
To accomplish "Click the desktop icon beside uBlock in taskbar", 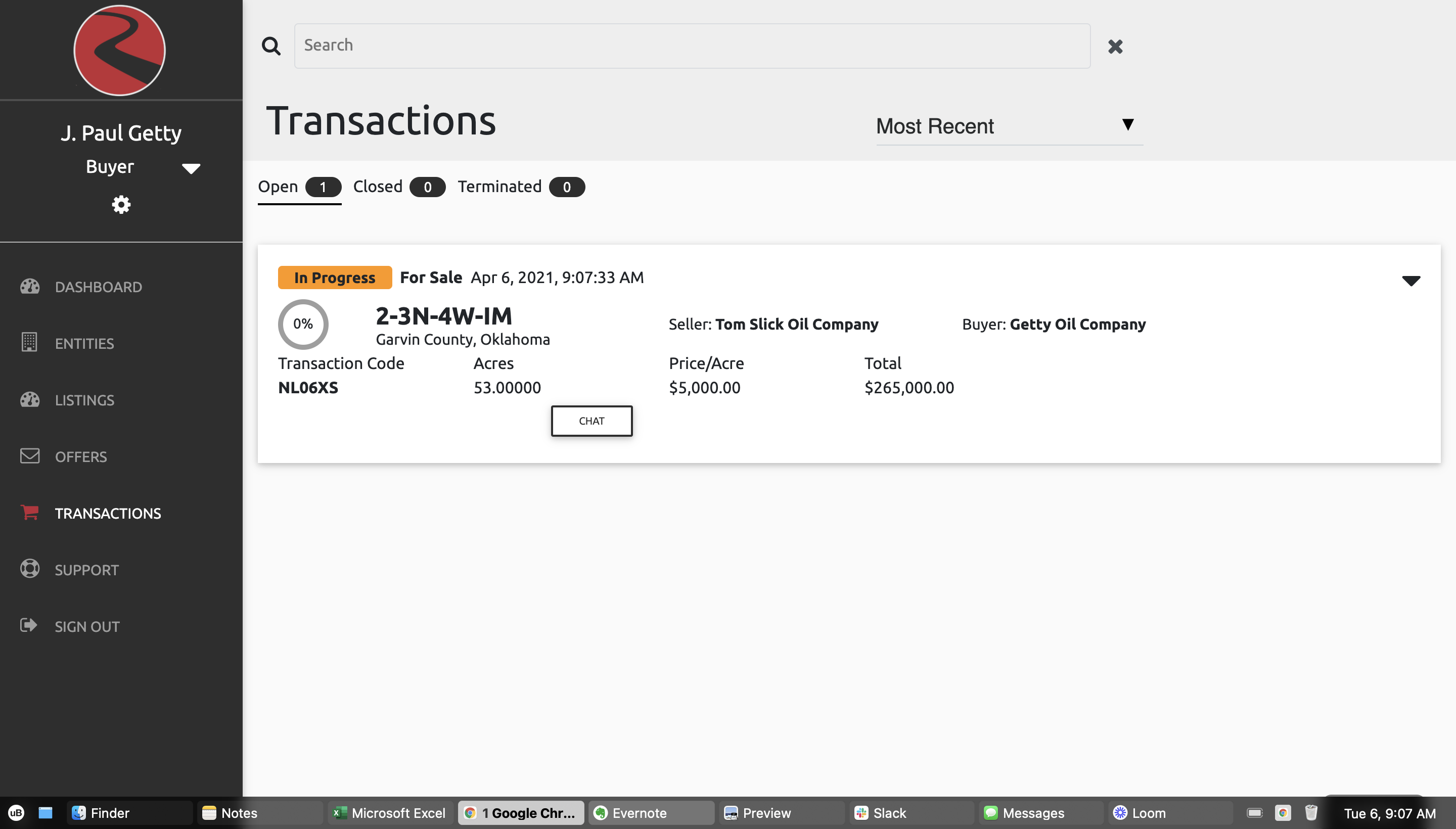I will 45,812.
